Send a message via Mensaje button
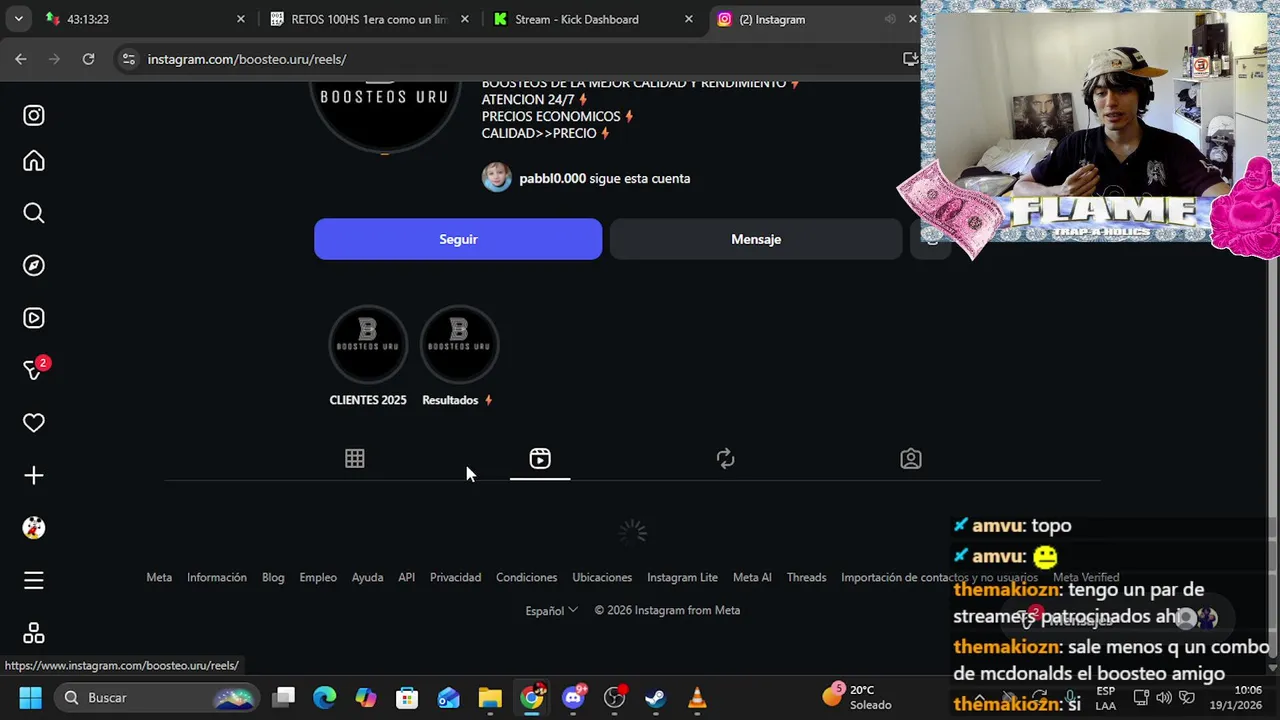1280x720 pixels. tap(756, 239)
